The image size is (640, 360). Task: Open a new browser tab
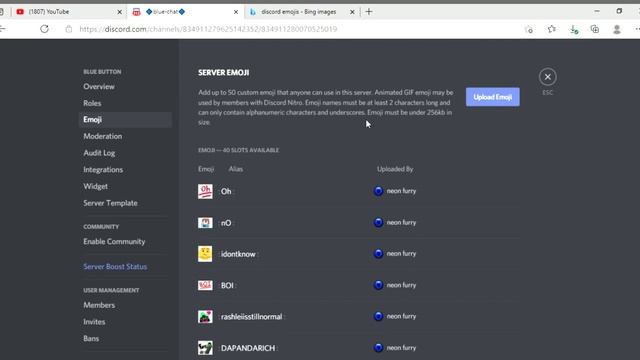(369, 12)
